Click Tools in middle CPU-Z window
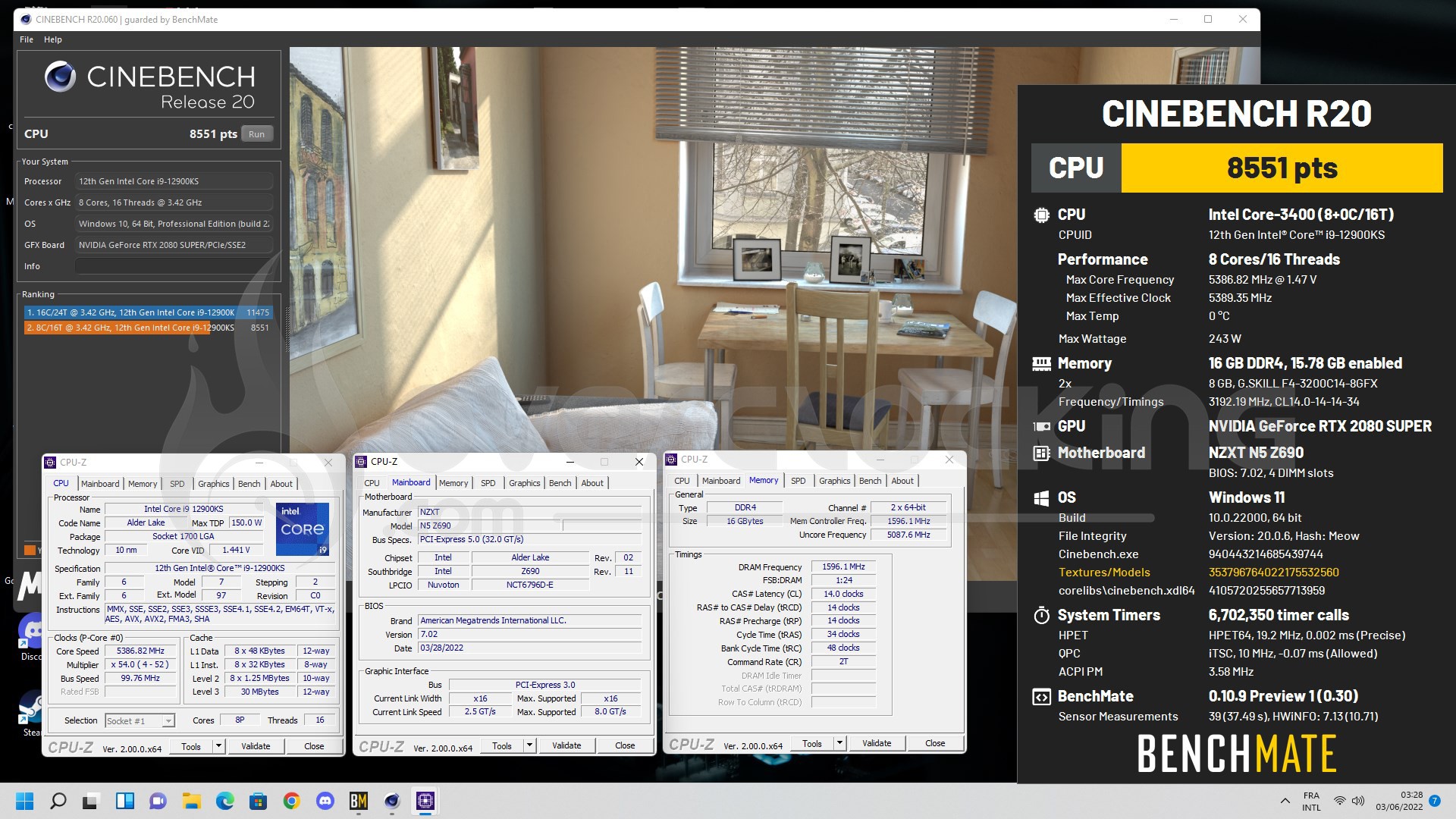 tap(502, 745)
